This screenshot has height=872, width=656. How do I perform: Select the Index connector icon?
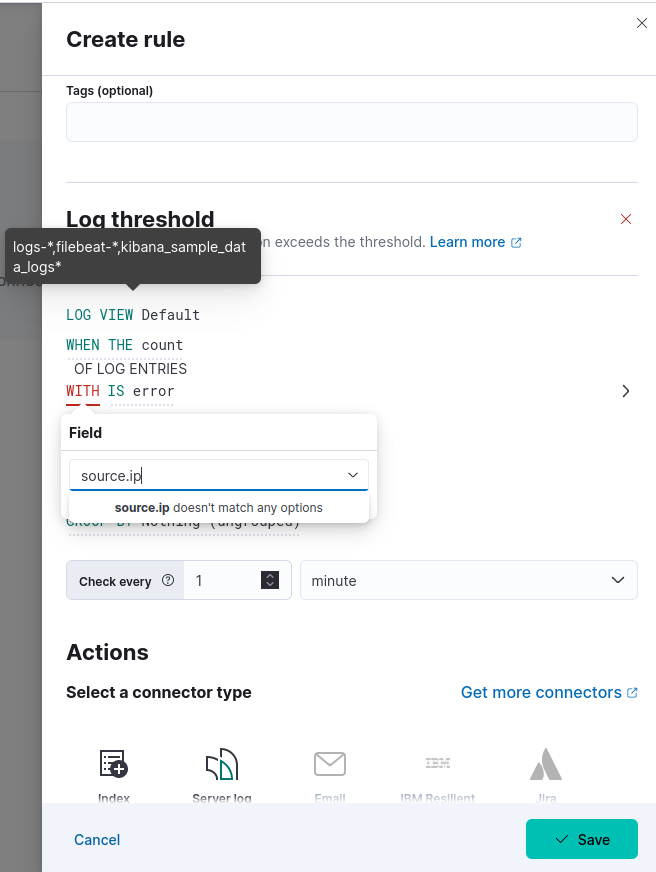tap(114, 765)
